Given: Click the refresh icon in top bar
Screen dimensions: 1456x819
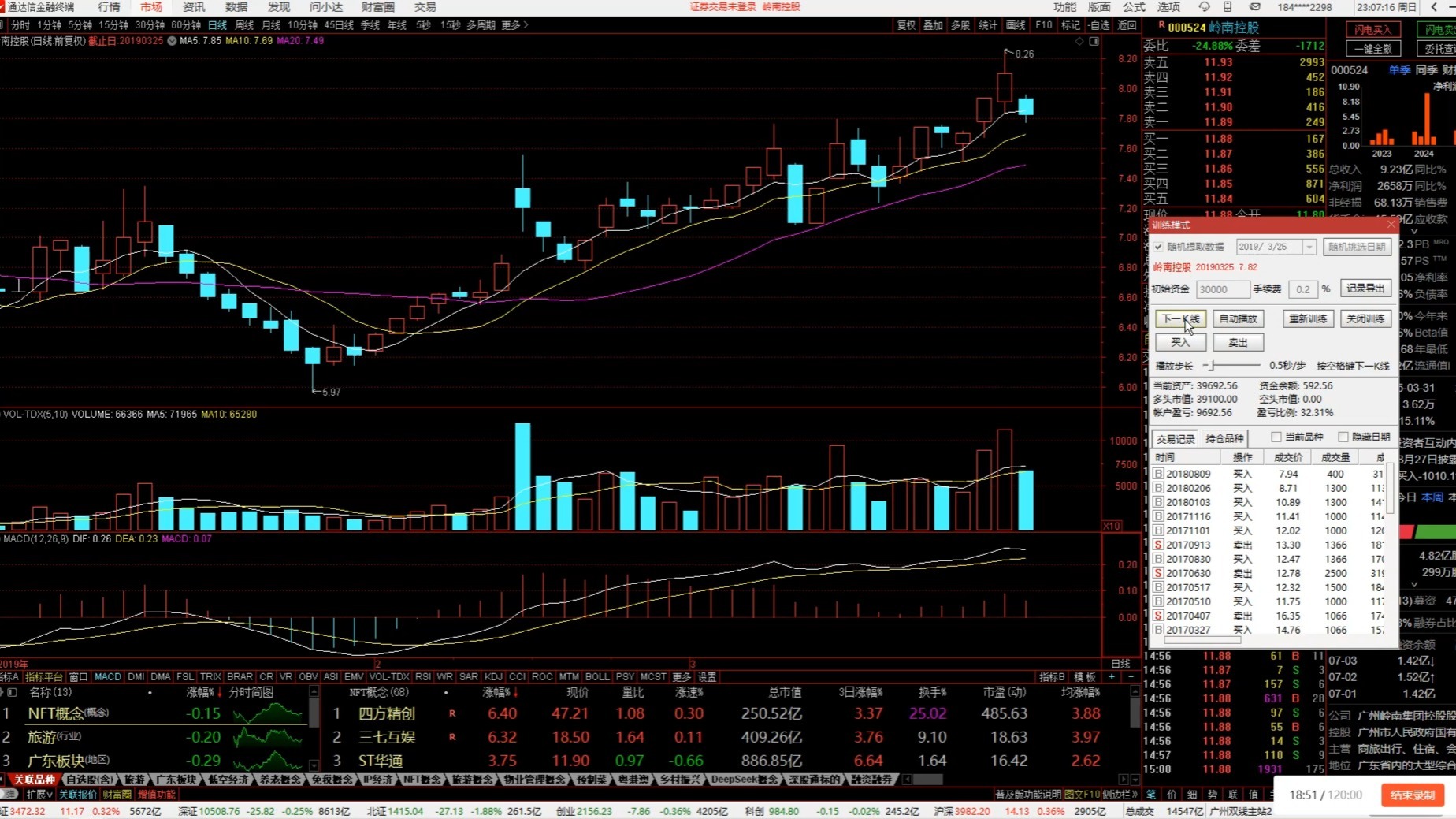Looking at the screenshot, I should tap(1204, 7).
